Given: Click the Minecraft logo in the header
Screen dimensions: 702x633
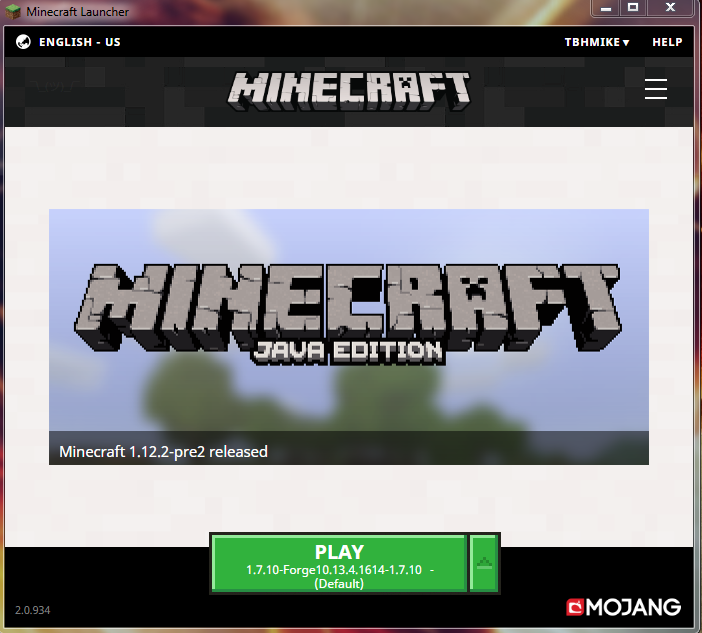Looking at the screenshot, I should pos(349,91).
